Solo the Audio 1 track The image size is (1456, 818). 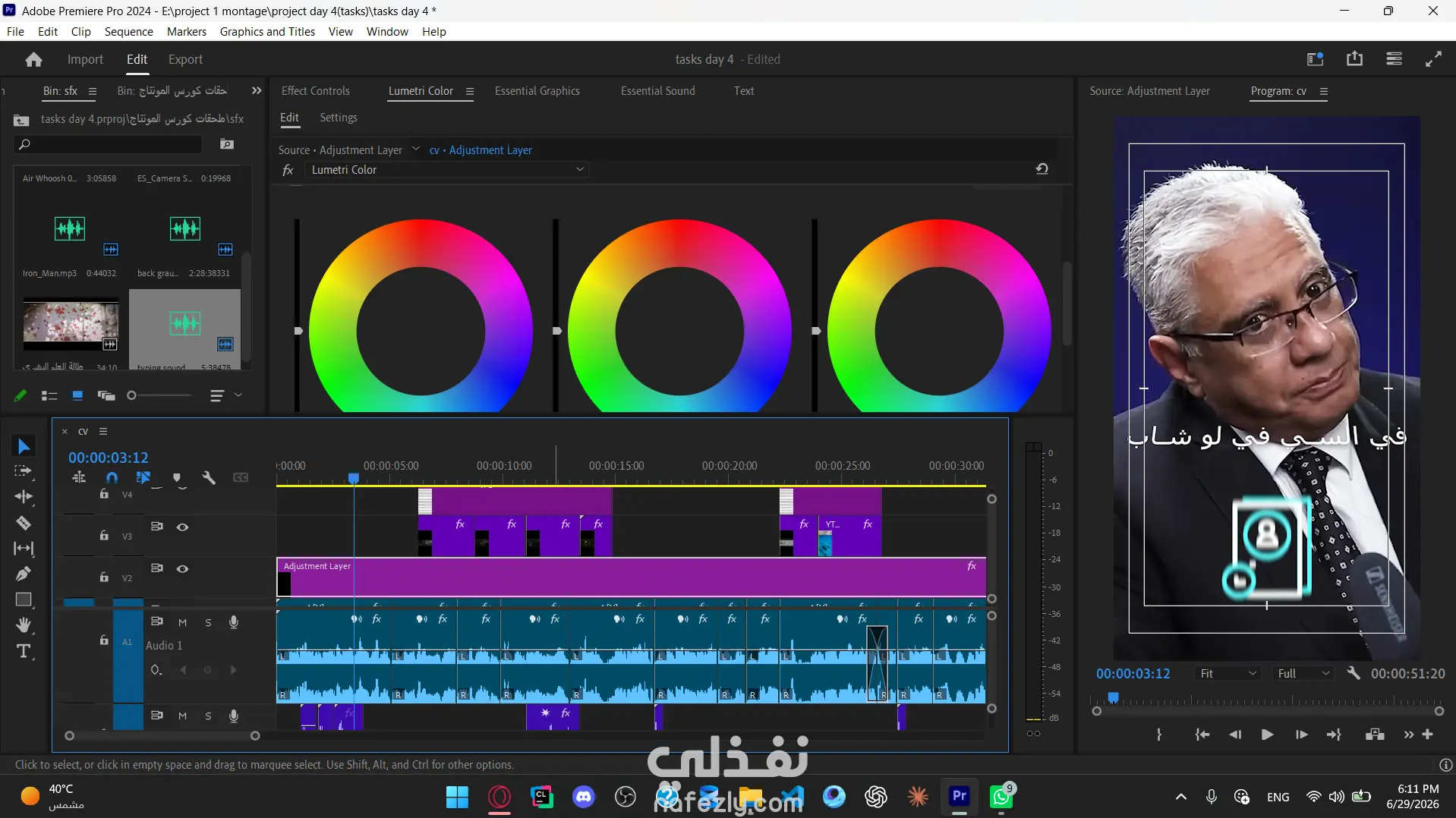208,622
